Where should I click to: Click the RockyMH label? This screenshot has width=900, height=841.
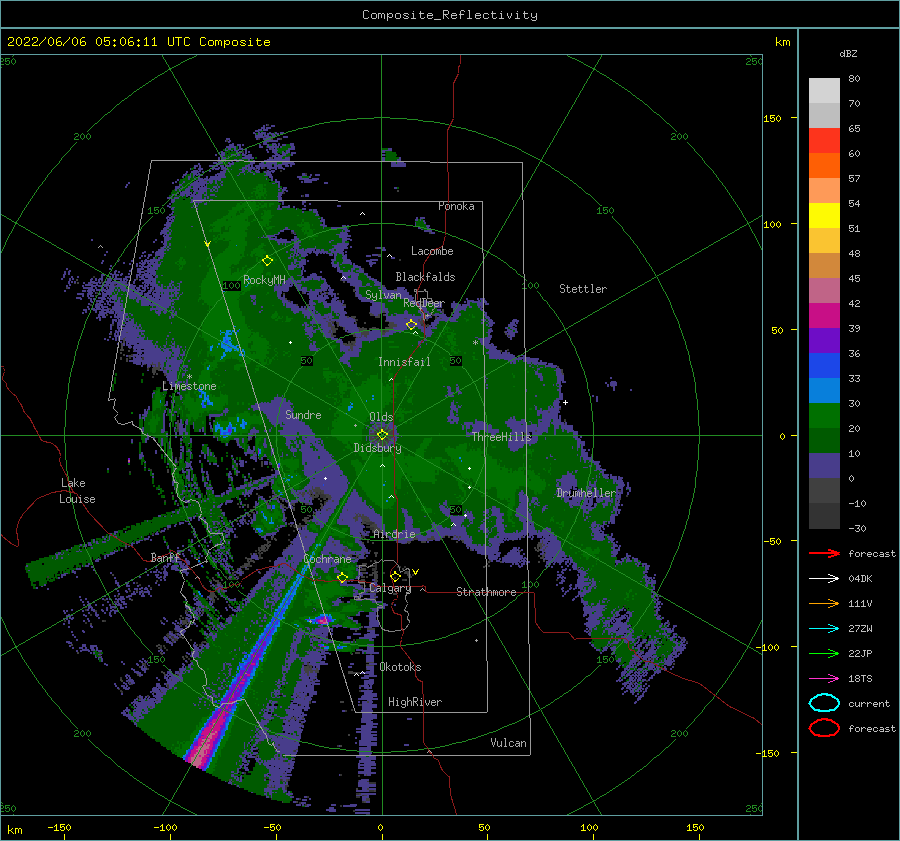point(264,280)
